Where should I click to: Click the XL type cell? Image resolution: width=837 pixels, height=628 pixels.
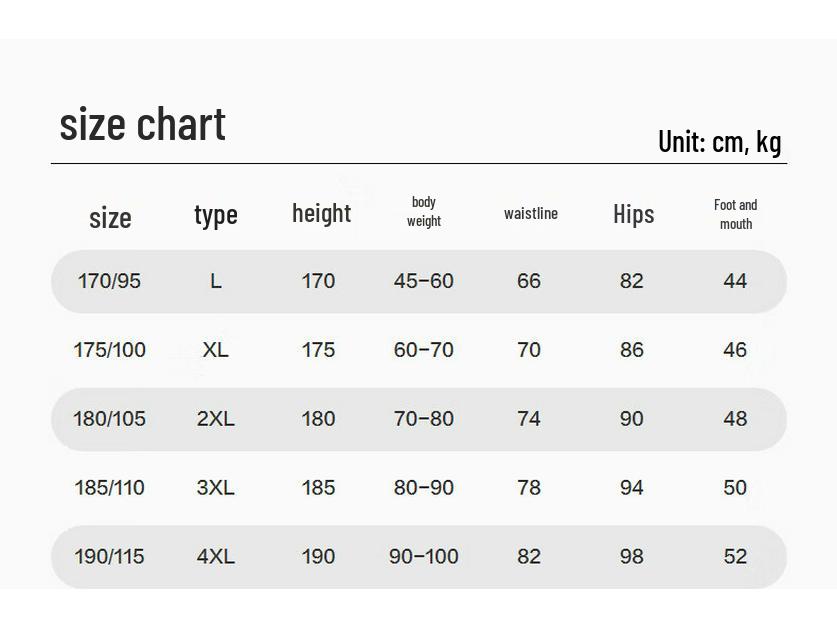point(215,350)
